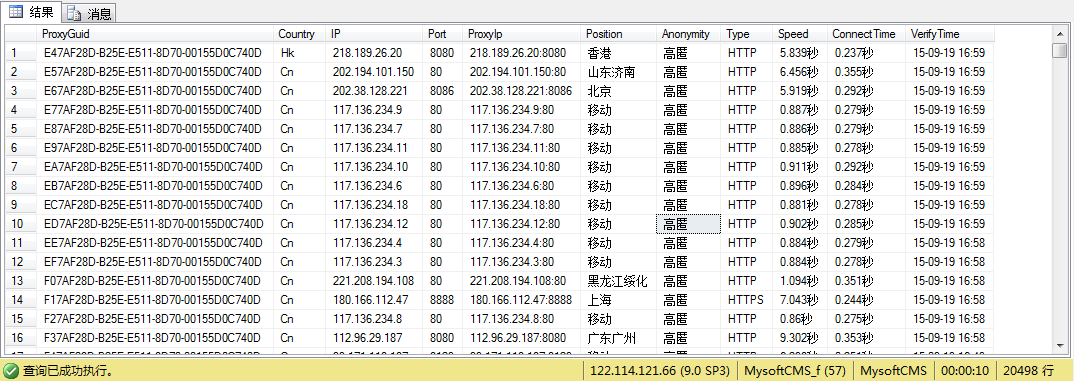Click Speed cell 9.302秒
The image size is (1074, 381).
[x=799, y=338]
